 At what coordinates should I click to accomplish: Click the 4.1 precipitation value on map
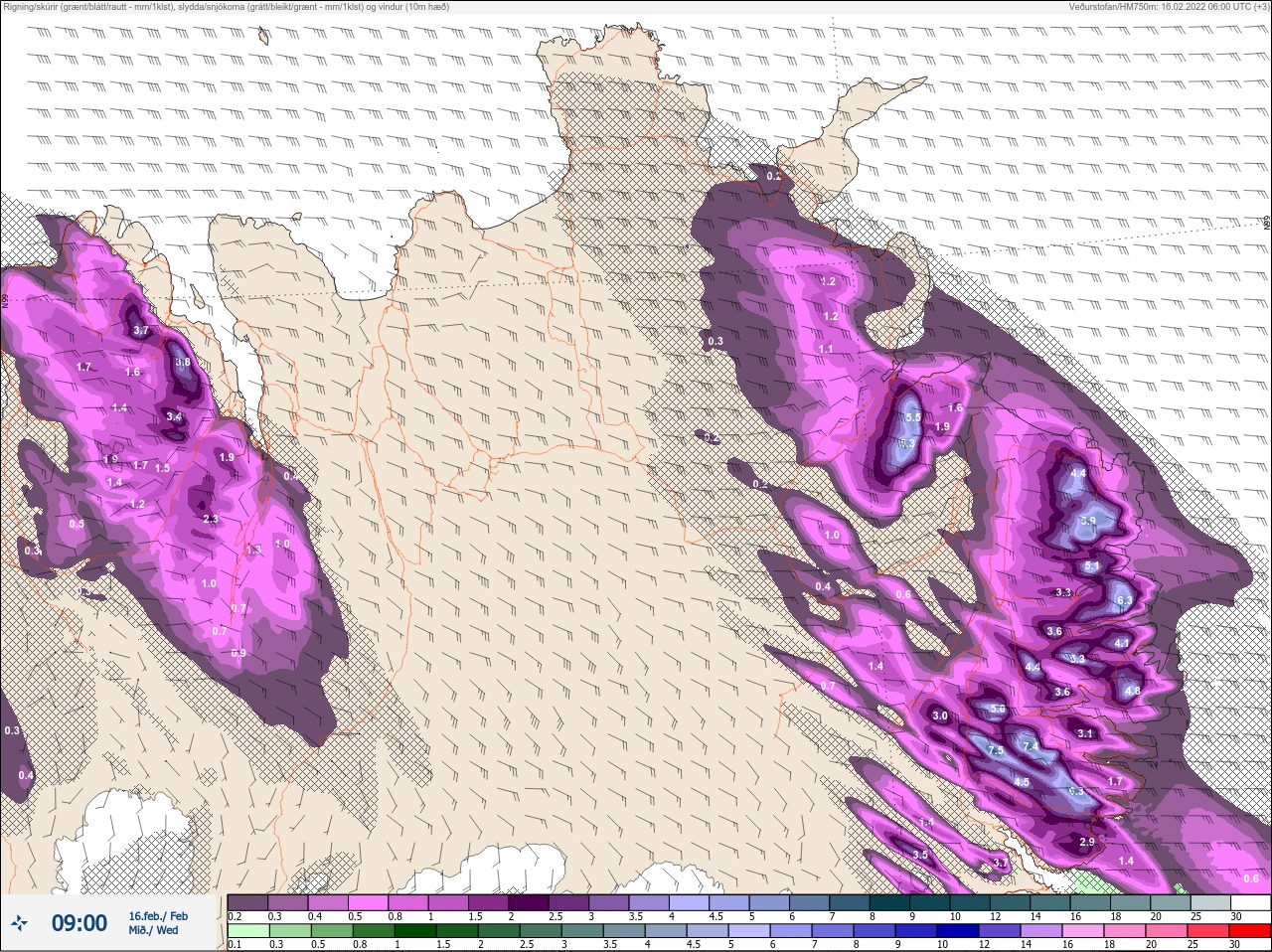point(1121,644)
